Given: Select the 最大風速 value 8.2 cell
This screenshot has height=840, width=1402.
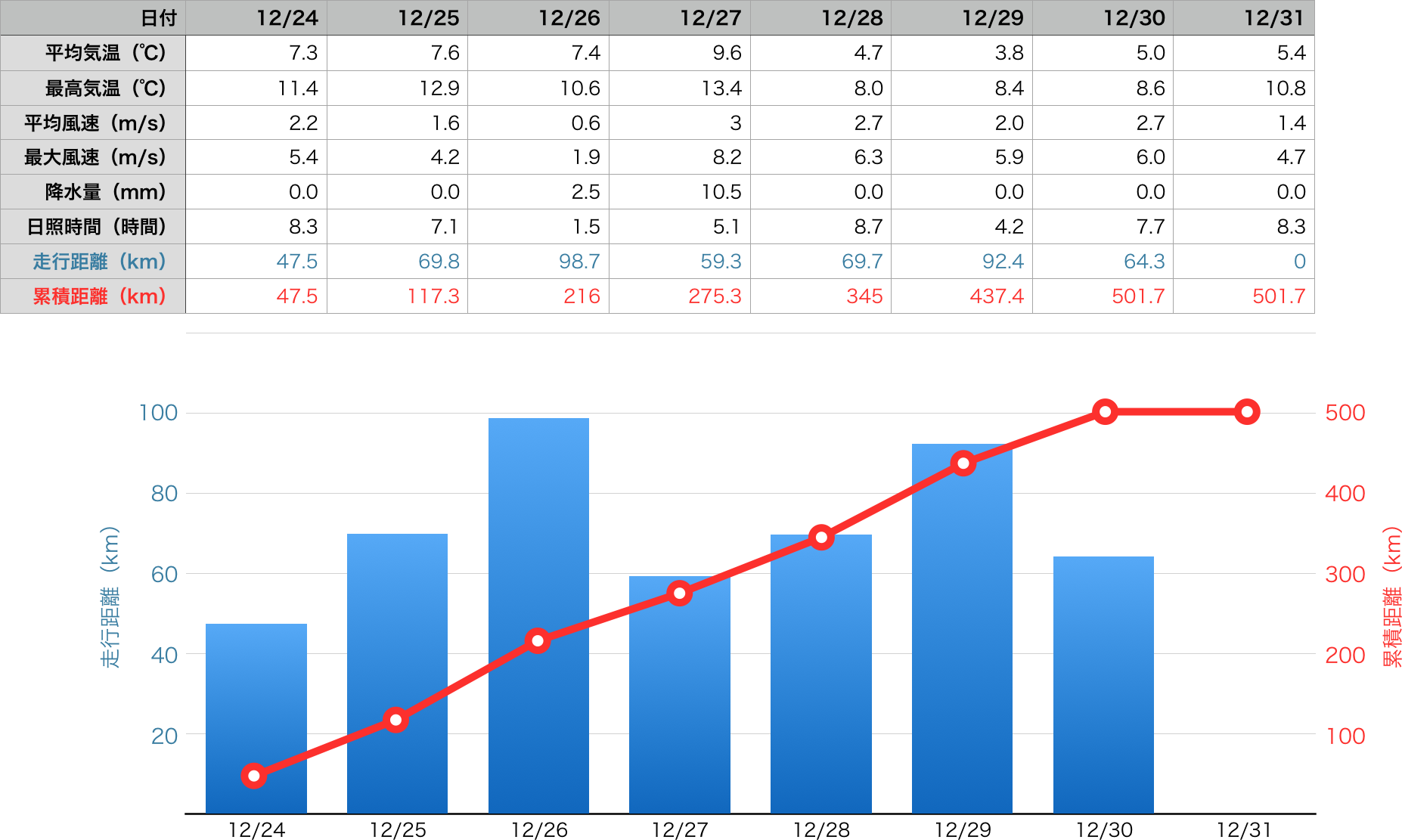Looking at the screenshot, I should [x=679, y=157].
